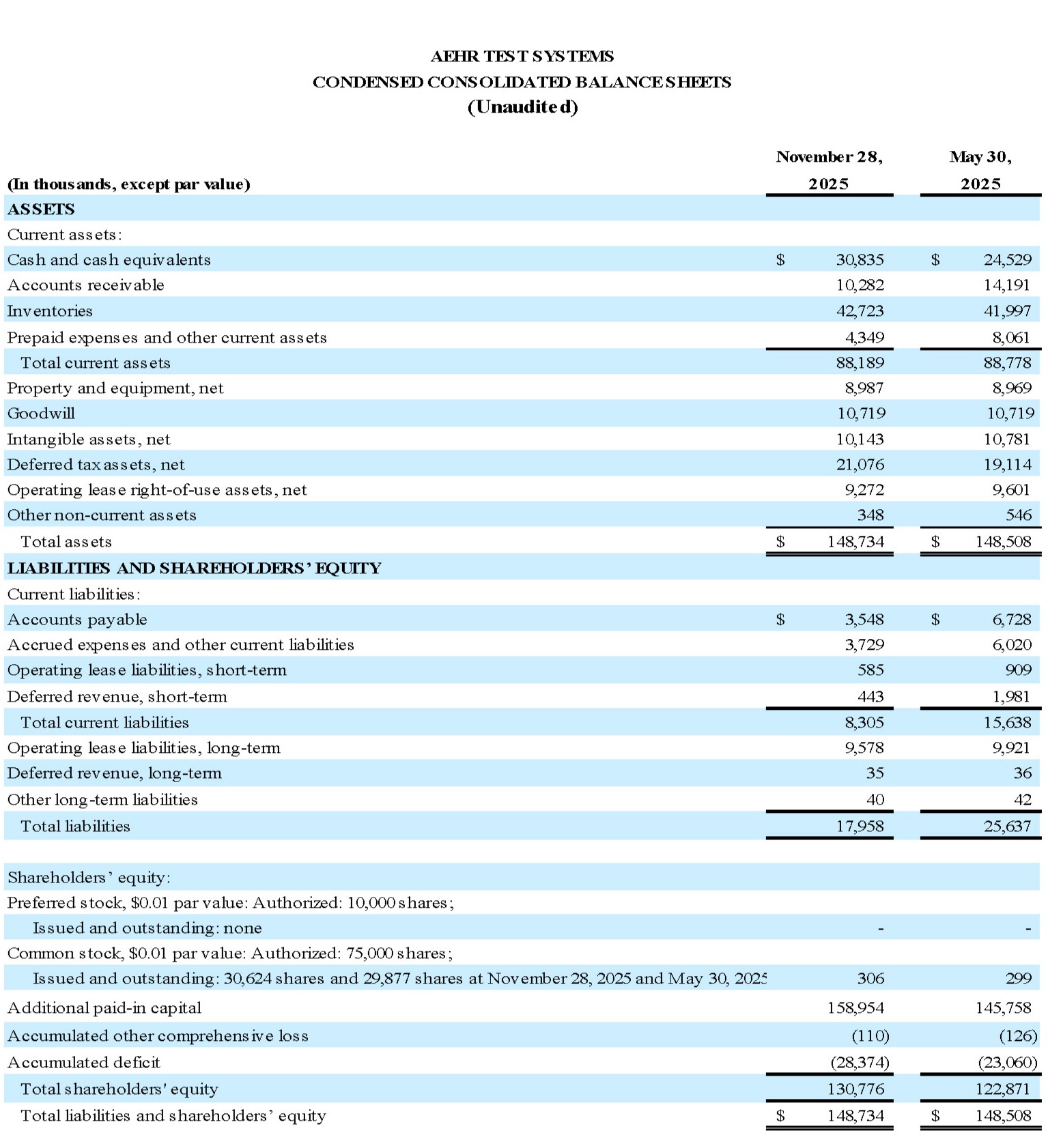This screenshot has height=1148, width=1048.
Task: Click the Cash and cash equivalents label
Action: pyautogui.click(x=109, y=259)
